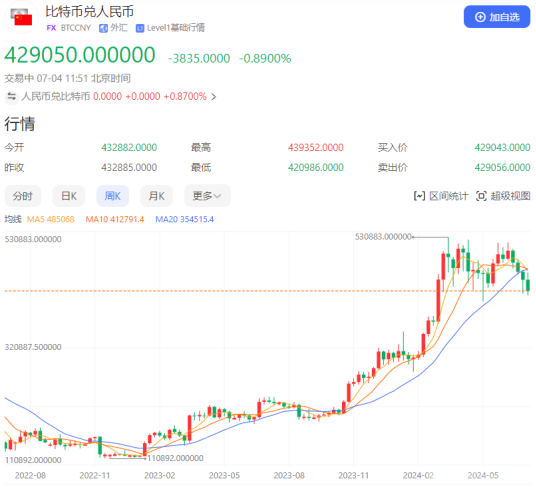The width and height of the screenshot is (536, 489).
Task: Click the 2022-11 date axis label
Action: point(95,476)
